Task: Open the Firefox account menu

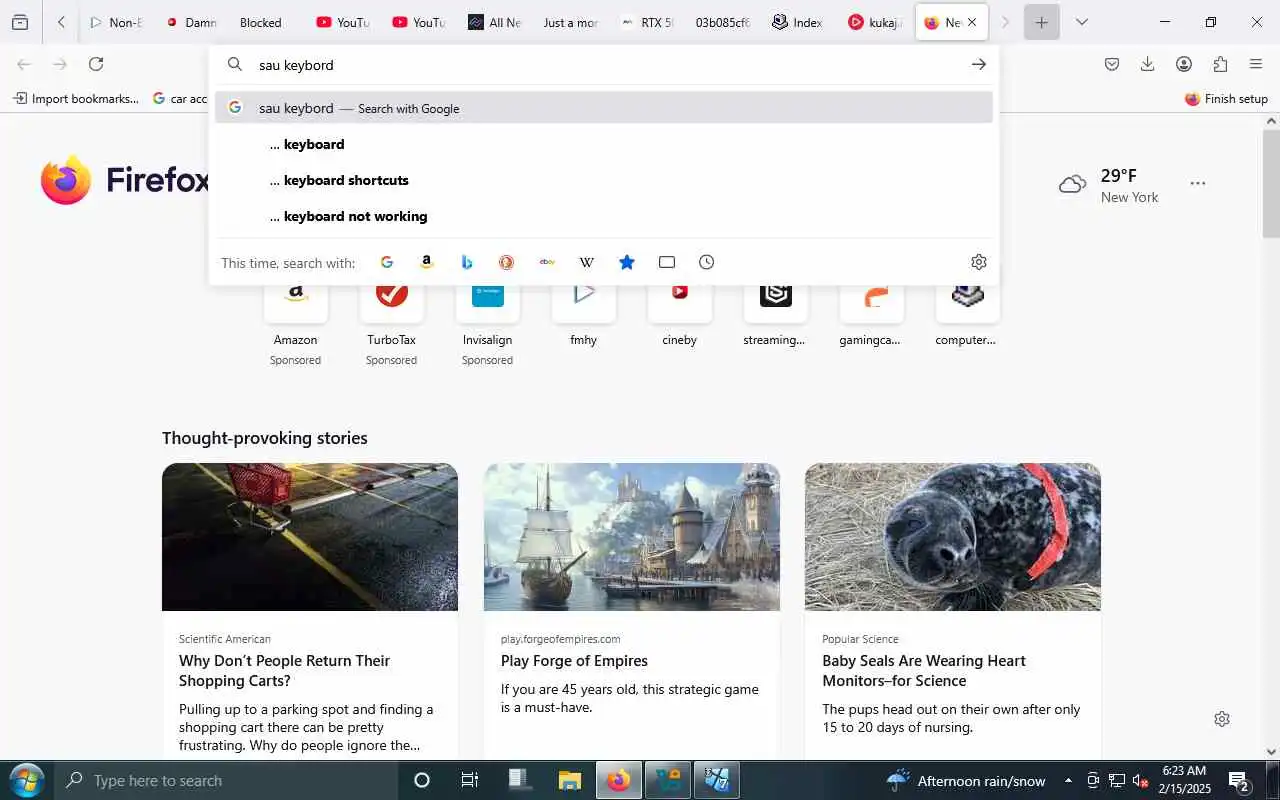Action: [x=1184, y=64]
